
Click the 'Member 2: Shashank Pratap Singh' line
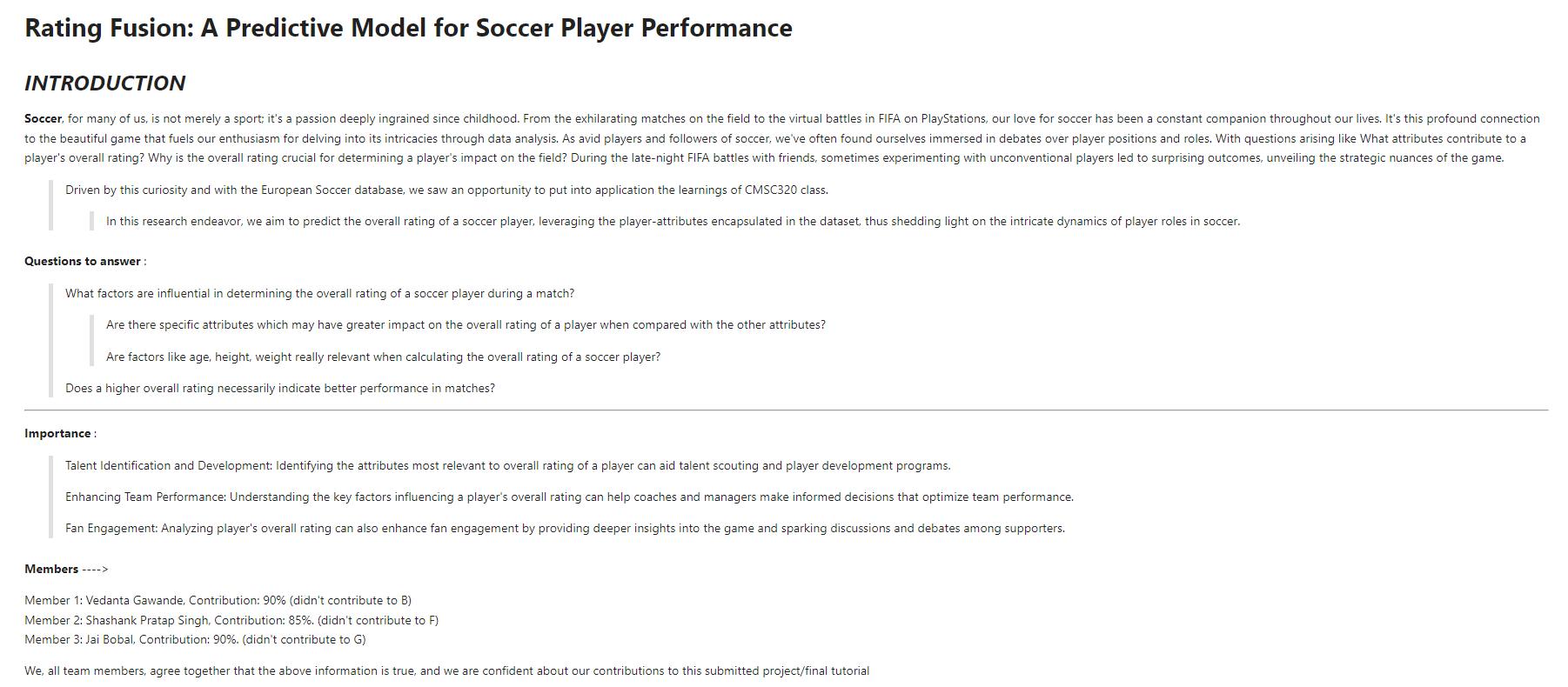pos(231,620)
